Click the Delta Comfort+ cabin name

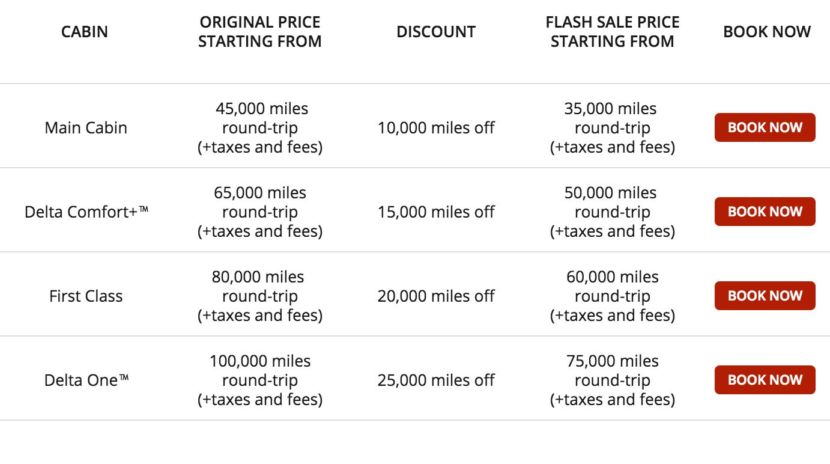[86, 212]
